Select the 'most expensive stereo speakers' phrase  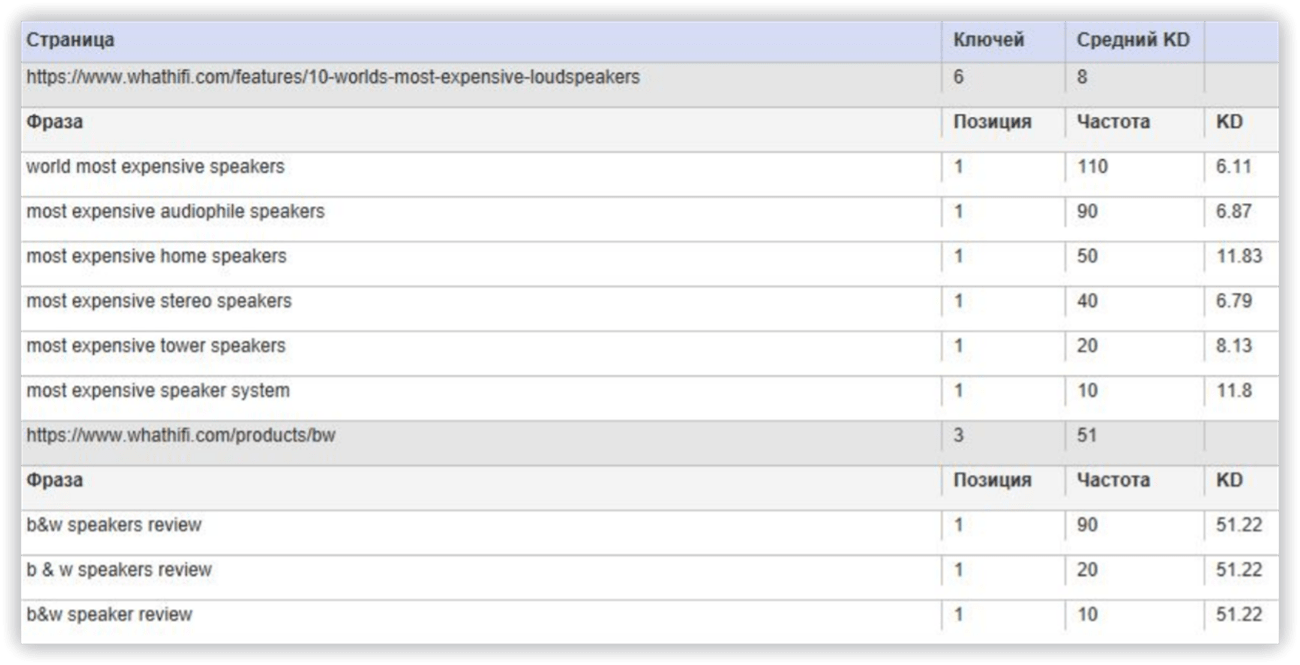pos(159,301)
